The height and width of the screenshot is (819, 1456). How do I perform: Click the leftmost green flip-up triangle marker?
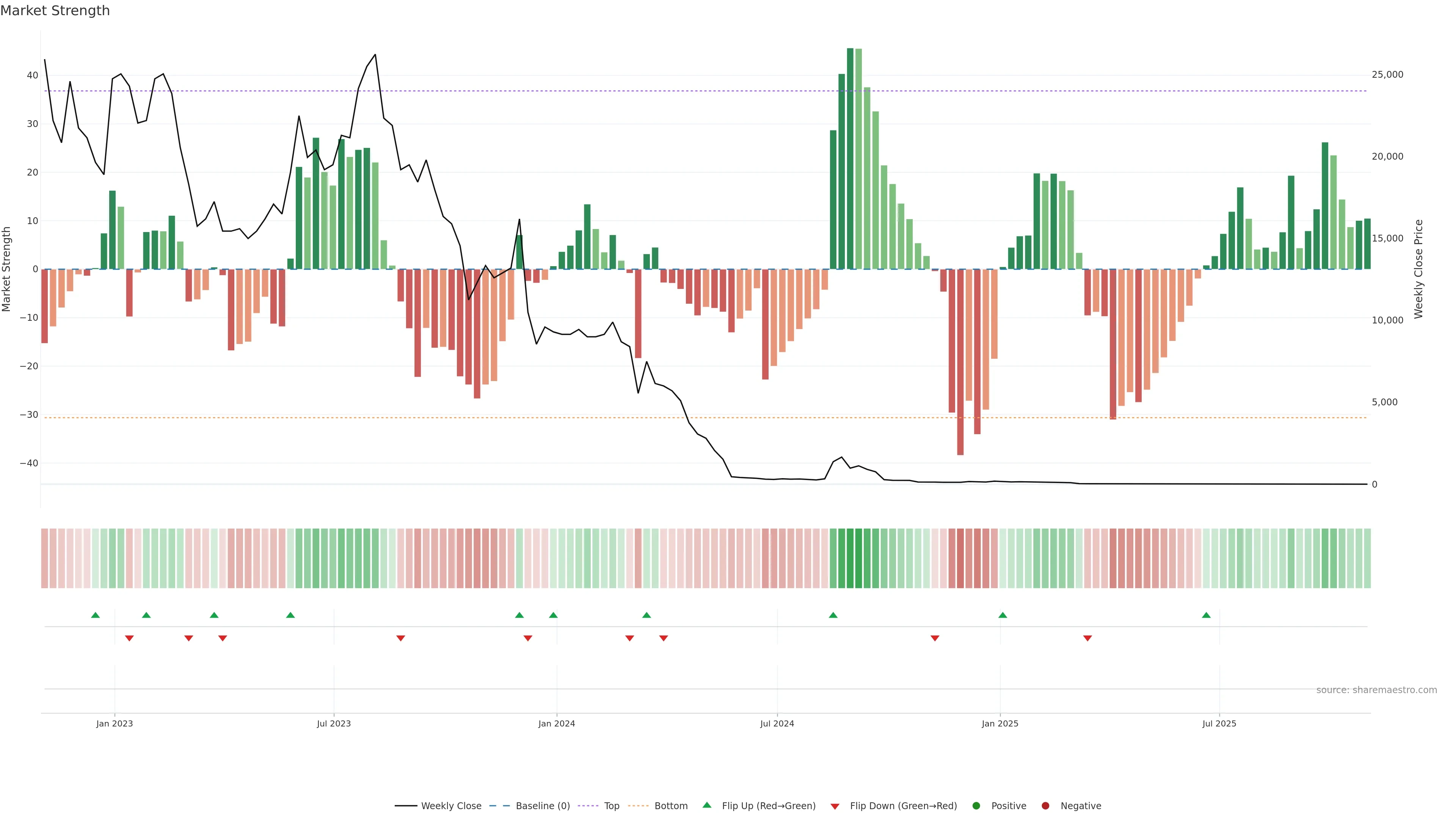[96, 615]
